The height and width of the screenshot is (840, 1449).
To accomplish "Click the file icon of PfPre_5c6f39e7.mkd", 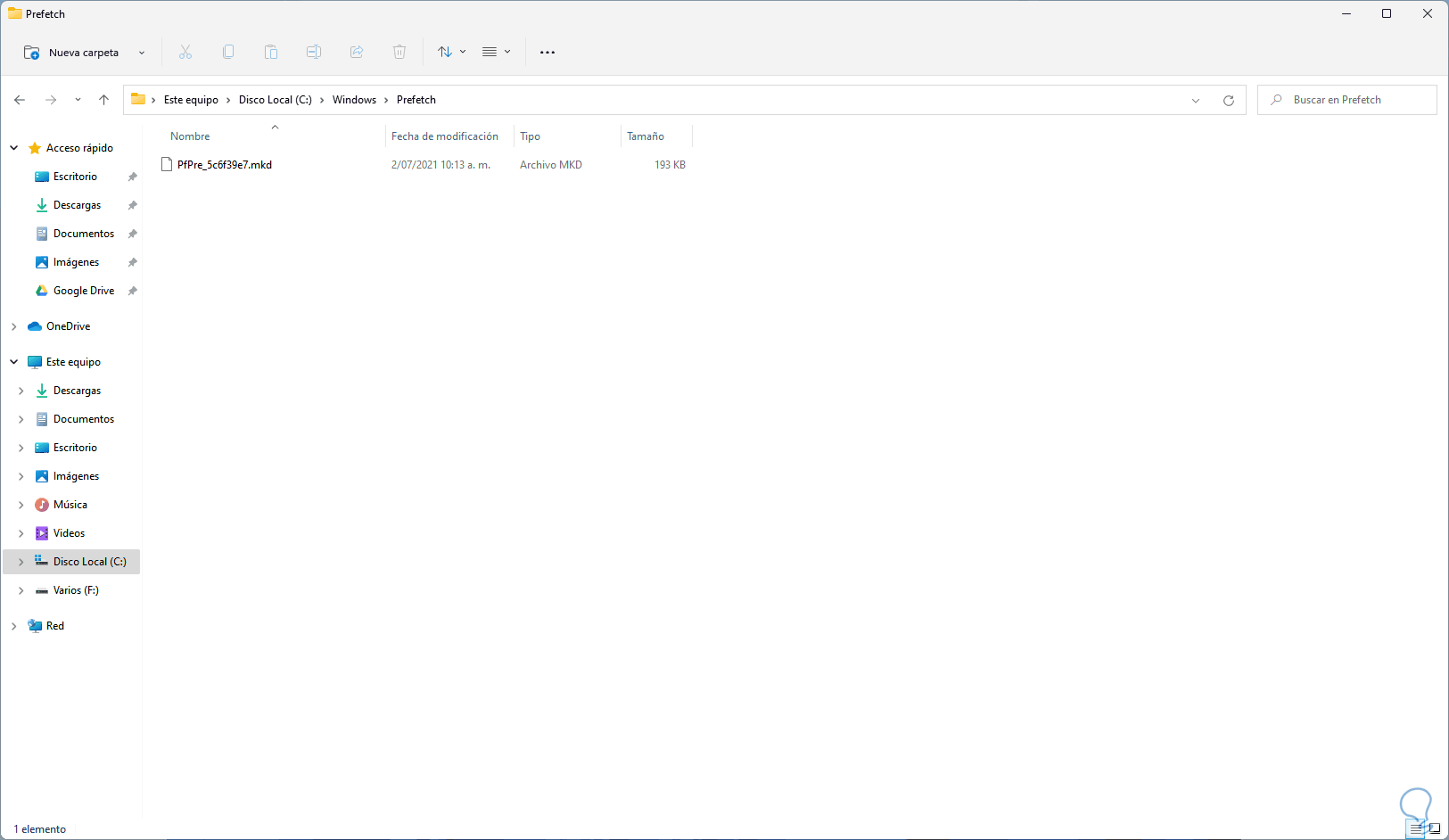I will 167,165.
